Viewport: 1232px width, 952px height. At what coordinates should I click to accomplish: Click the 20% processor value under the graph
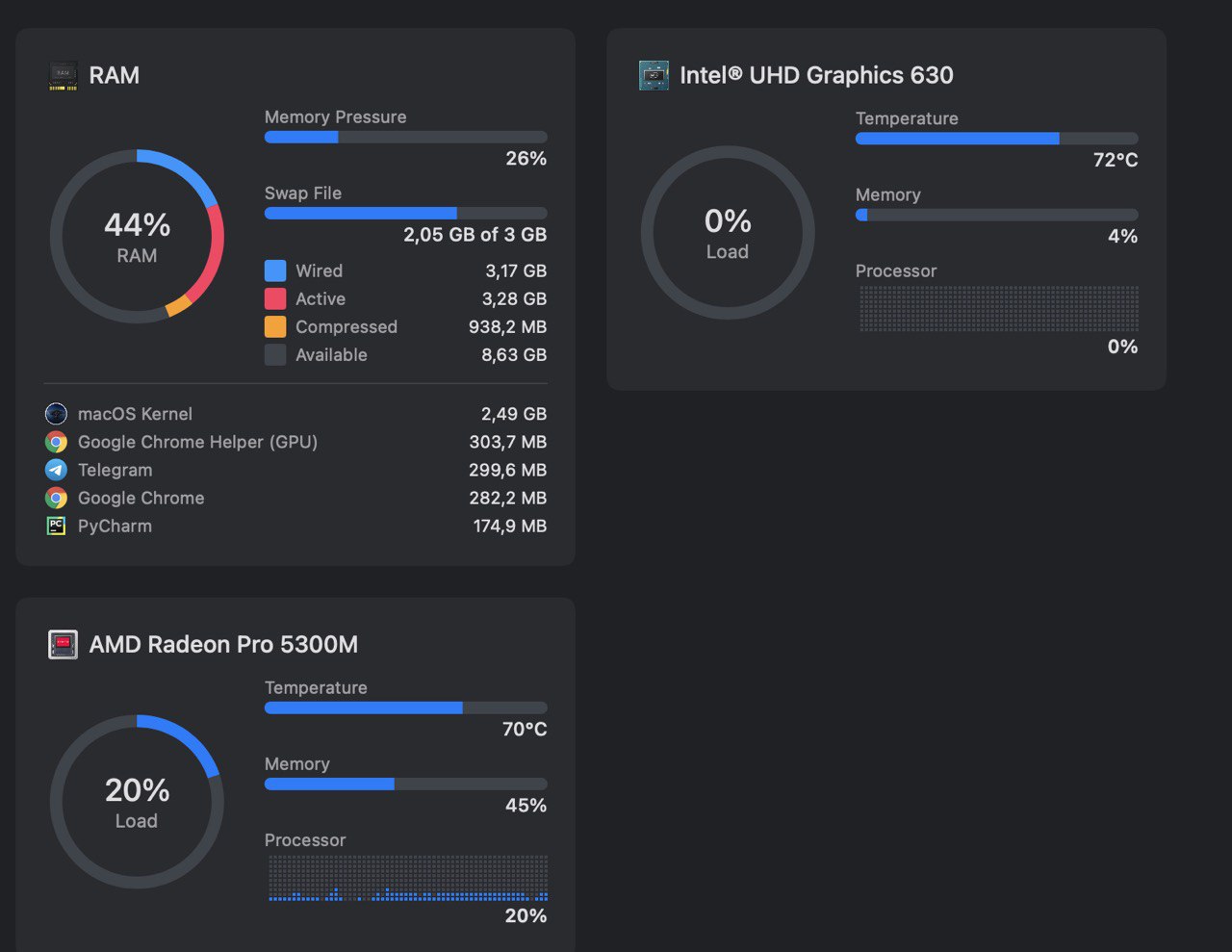tap(526, 915)
